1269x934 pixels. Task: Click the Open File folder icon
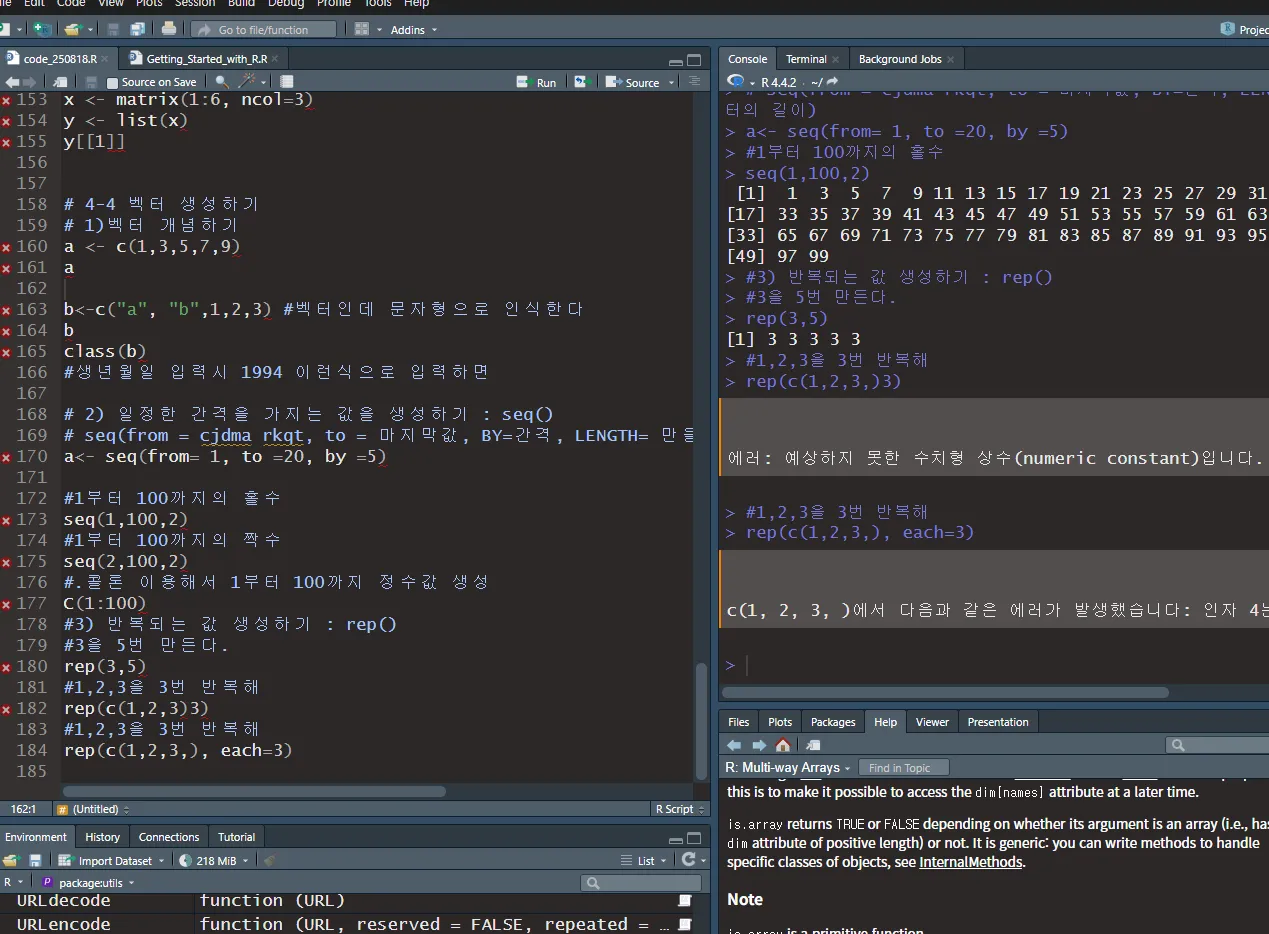click(73, 29)
